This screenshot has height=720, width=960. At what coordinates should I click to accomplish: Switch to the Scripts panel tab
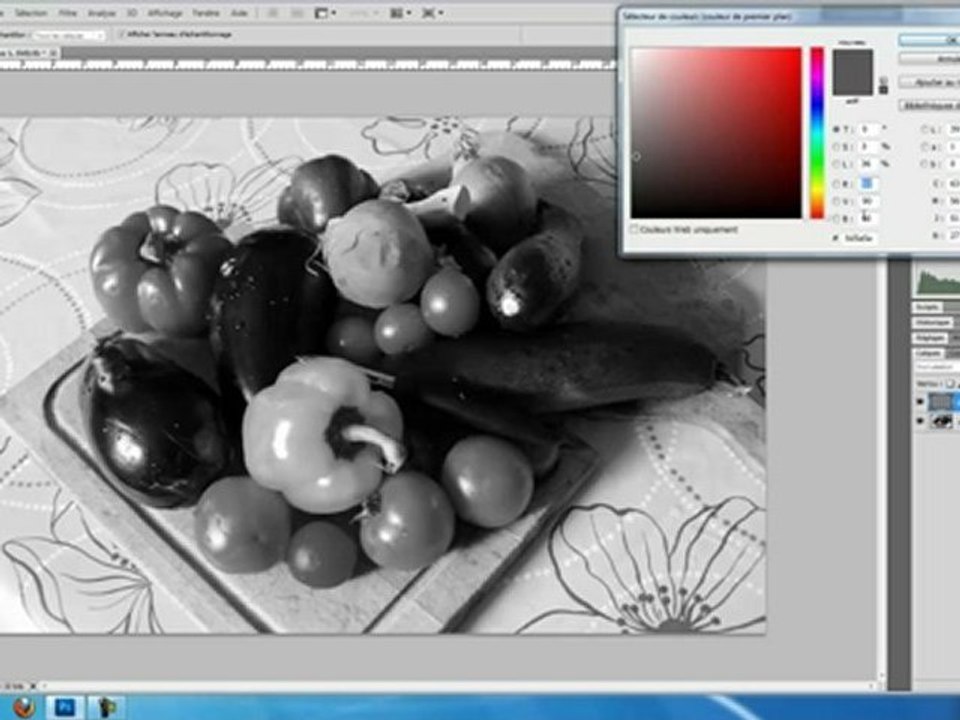click(x=927, y=307)
